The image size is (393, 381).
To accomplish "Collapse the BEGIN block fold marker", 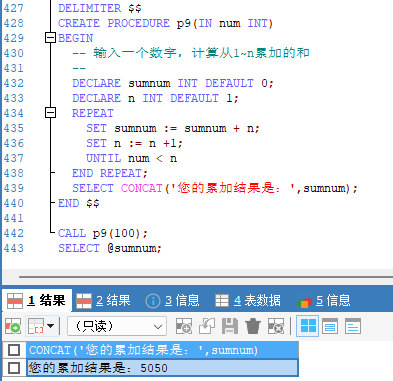I will point(50,38).
